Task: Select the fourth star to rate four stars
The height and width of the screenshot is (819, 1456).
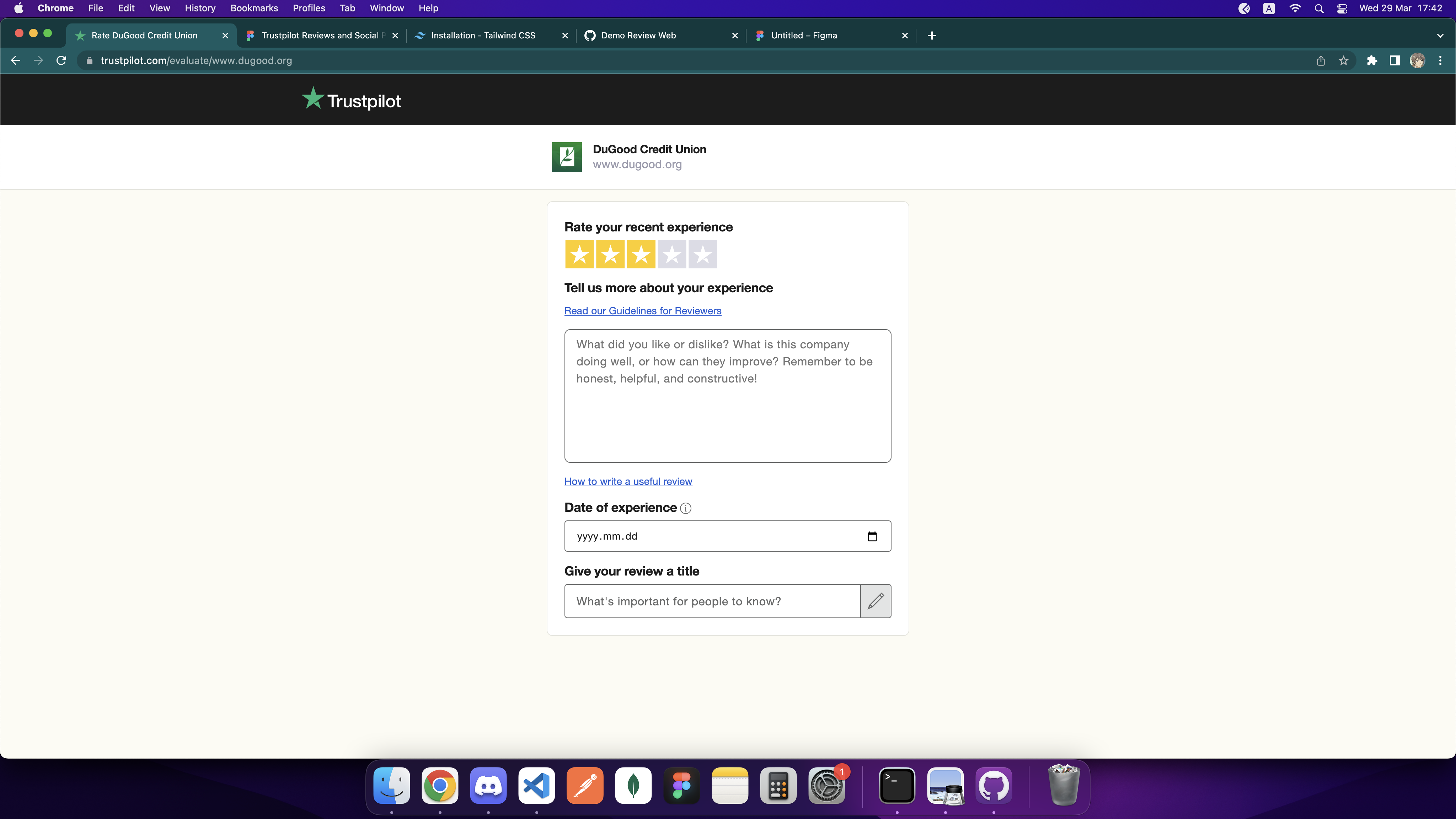Action: point(671,255)
